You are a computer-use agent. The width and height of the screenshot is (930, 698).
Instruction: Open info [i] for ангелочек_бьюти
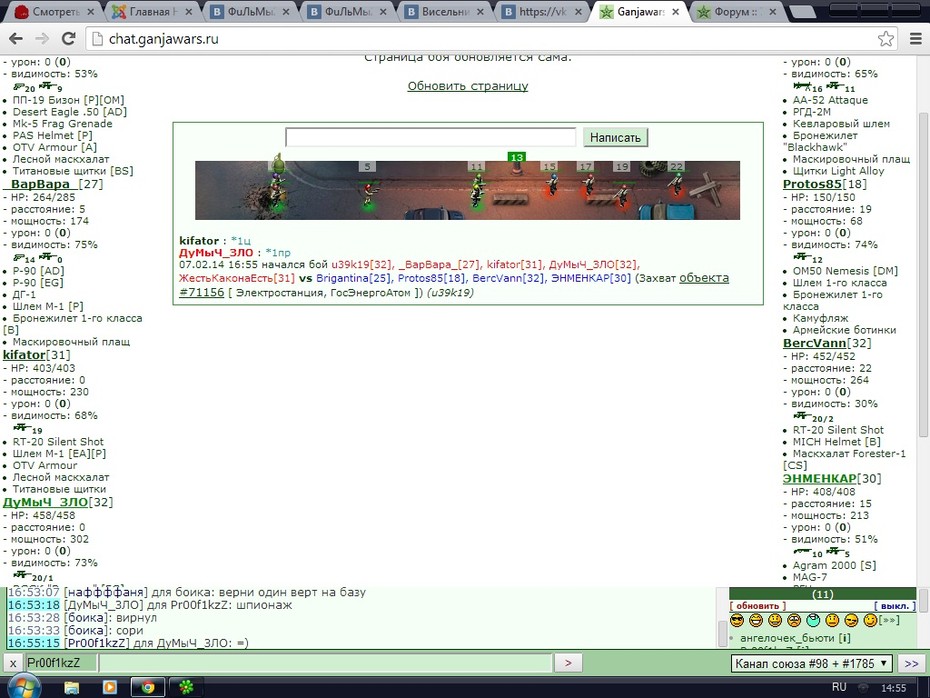tap(844, 638)
